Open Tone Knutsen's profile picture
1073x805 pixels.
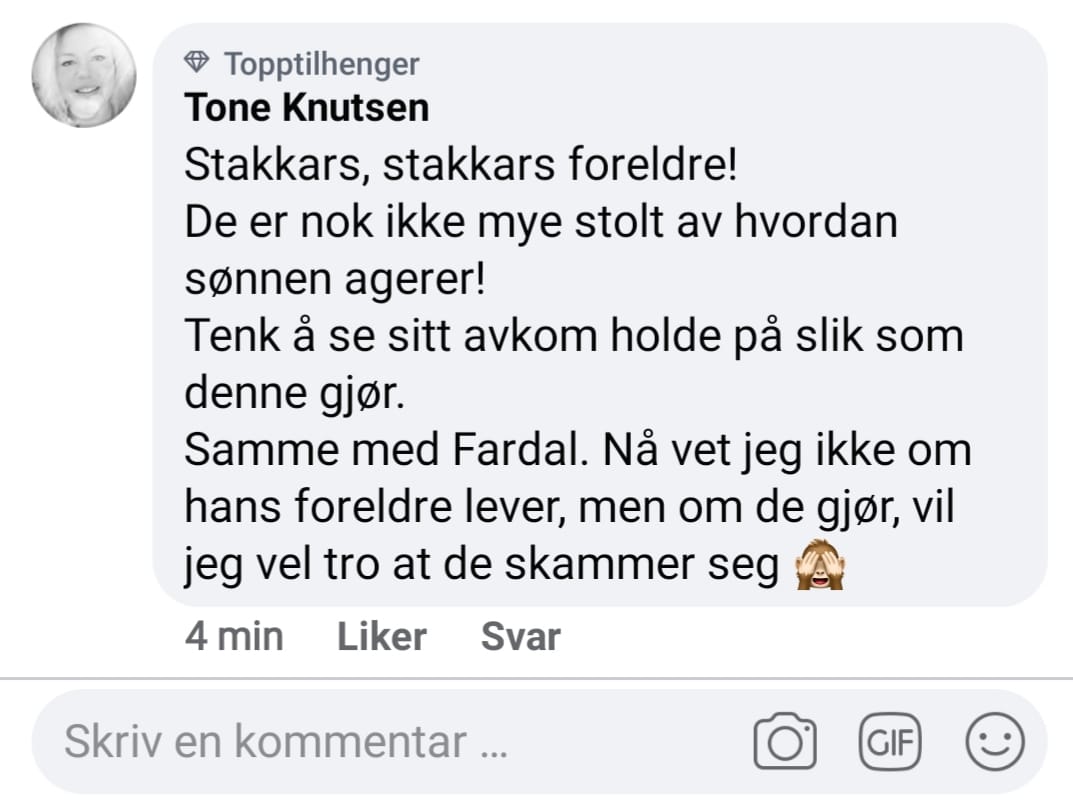(x=83, y=75)
